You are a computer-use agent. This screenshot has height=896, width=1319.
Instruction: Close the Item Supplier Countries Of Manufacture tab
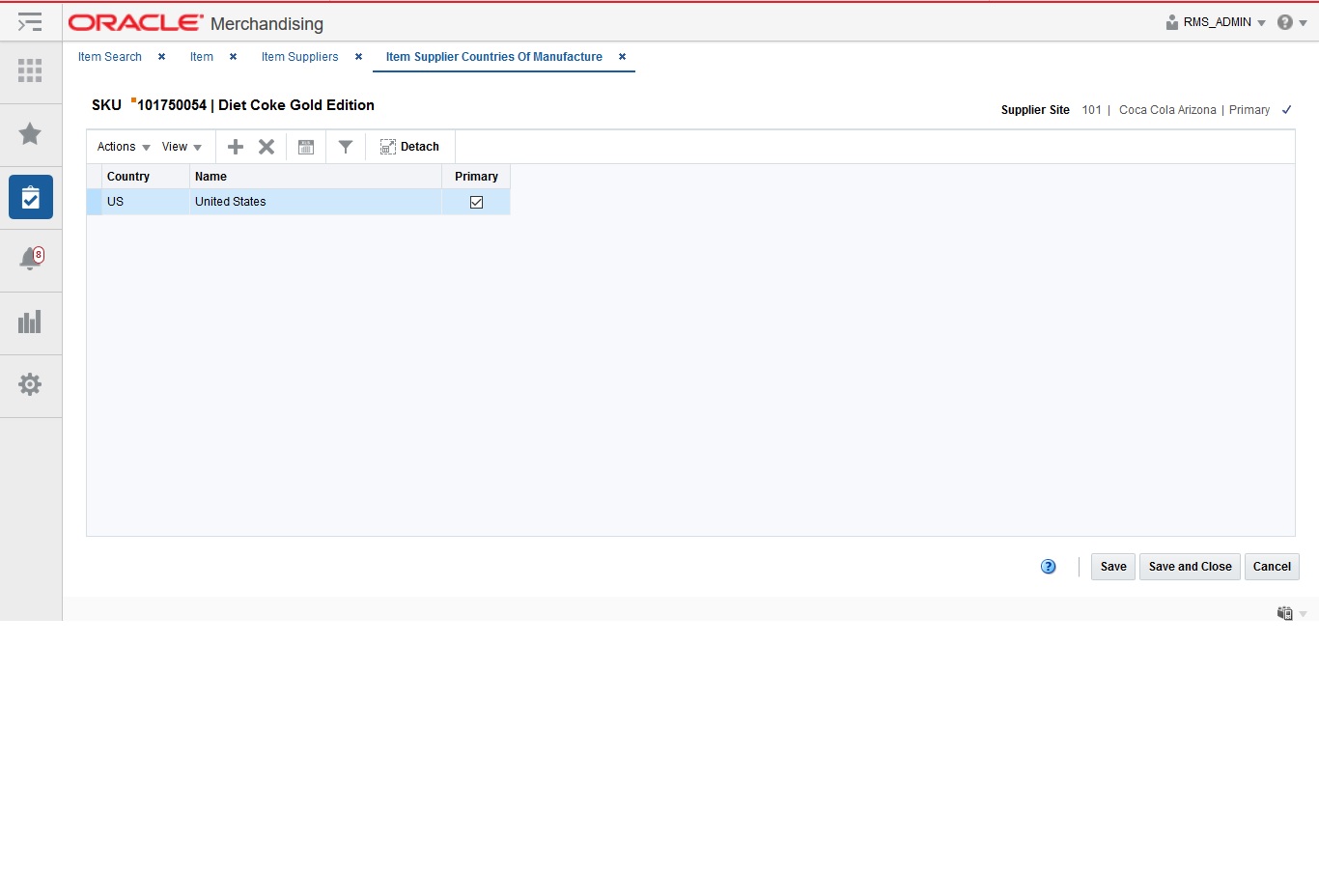pyautogui.click(x=622, y=57)
